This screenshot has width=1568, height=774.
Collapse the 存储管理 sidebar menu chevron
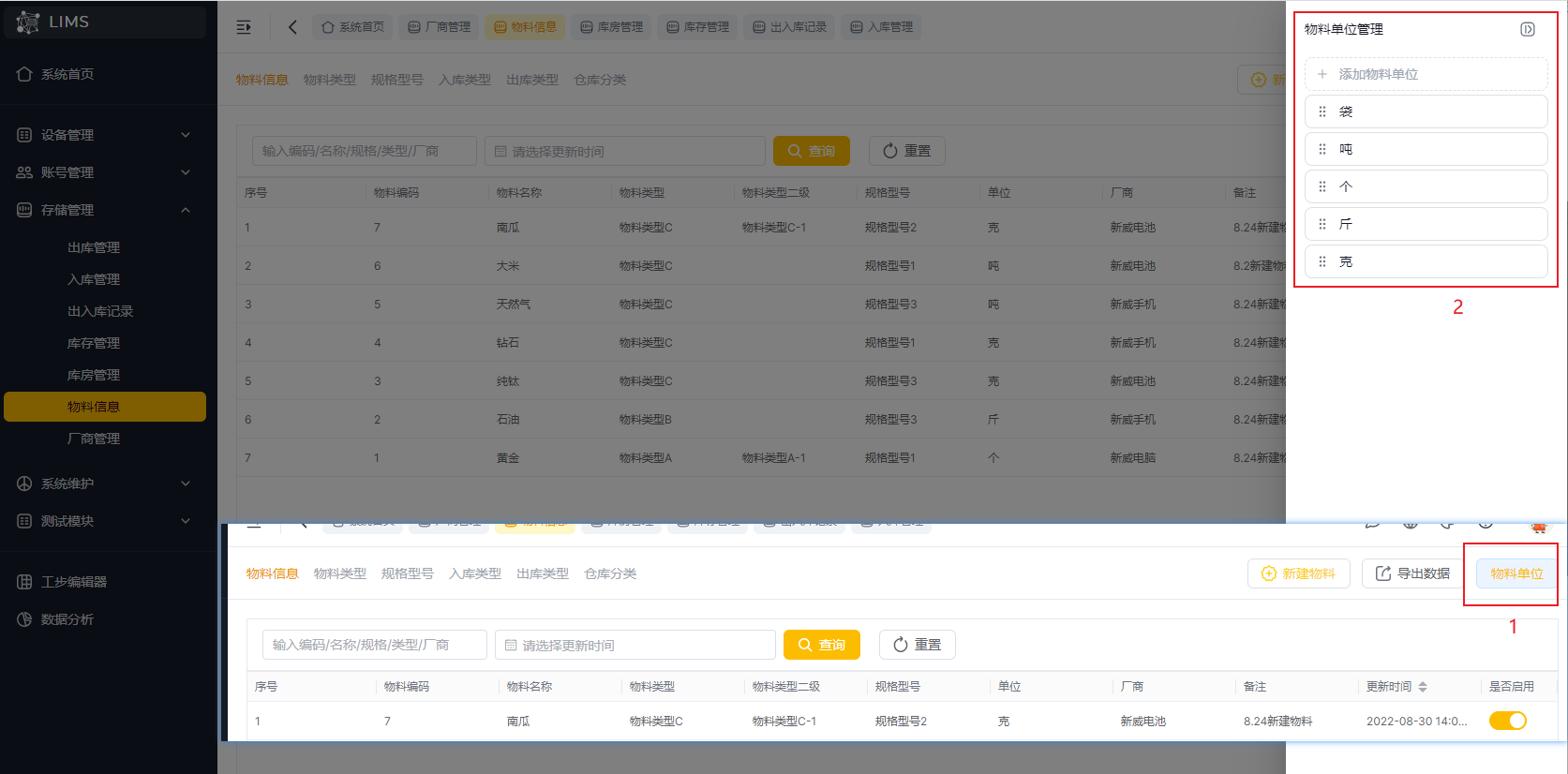(186, 210)
